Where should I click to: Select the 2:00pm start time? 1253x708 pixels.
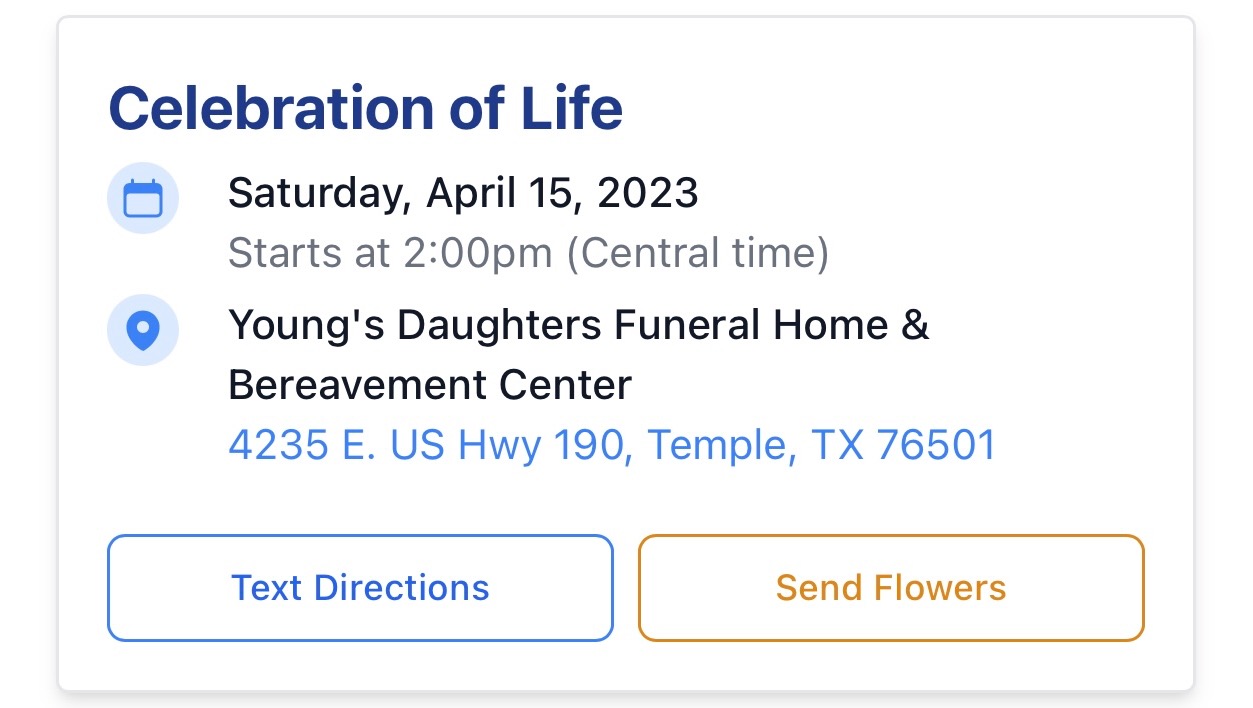(477, 254)
